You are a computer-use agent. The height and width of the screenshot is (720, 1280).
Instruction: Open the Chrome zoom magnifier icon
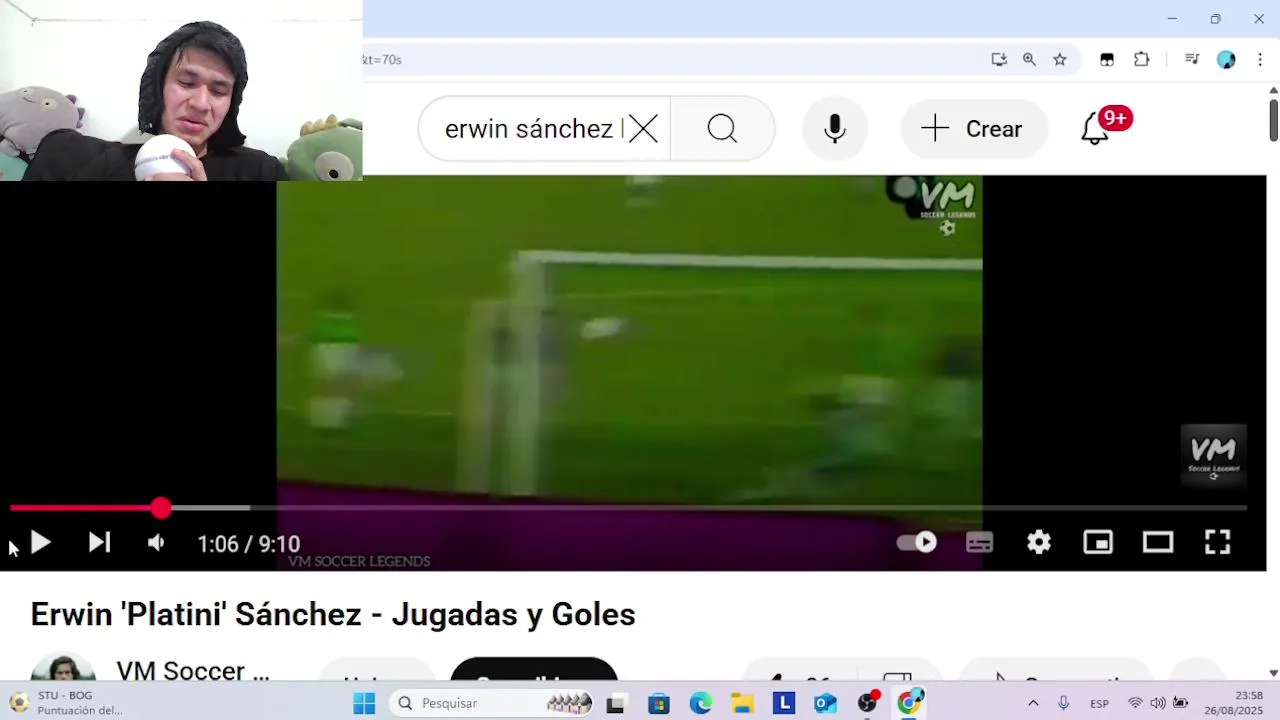pyautogui.click(x=1029, y=60)
